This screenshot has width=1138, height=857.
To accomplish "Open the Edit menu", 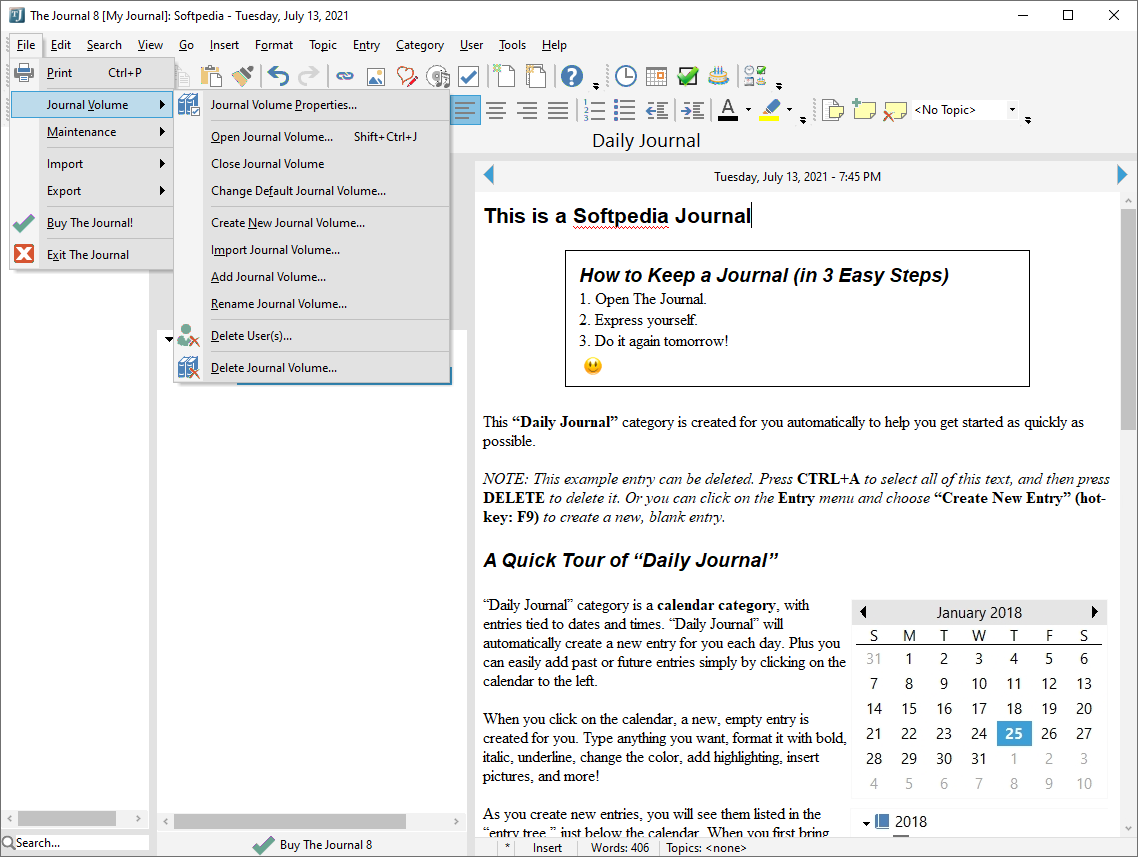I will pos(60,45).
